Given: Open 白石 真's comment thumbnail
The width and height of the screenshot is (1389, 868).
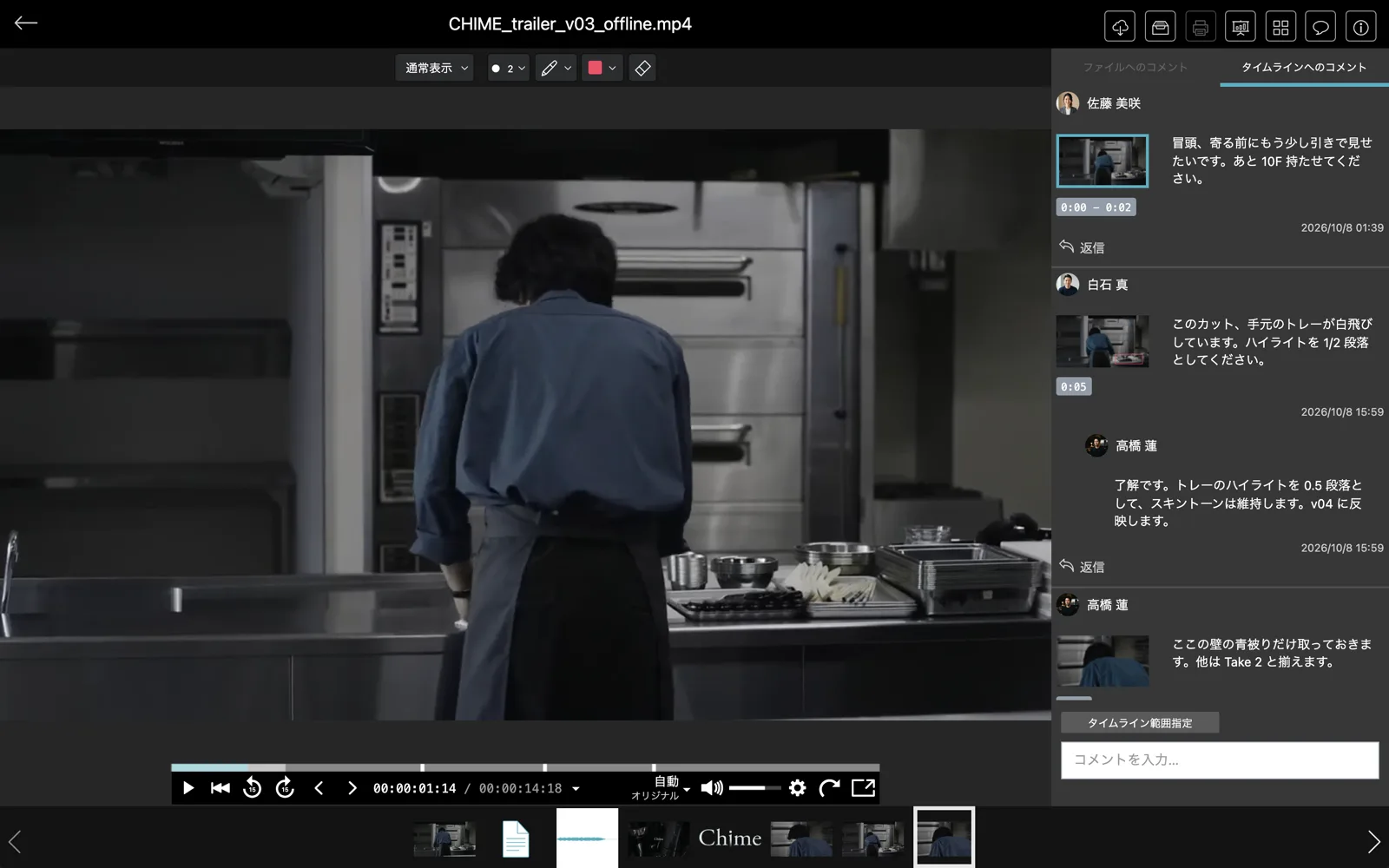Looking at the screenshot, I should (x=1103, y=341).
